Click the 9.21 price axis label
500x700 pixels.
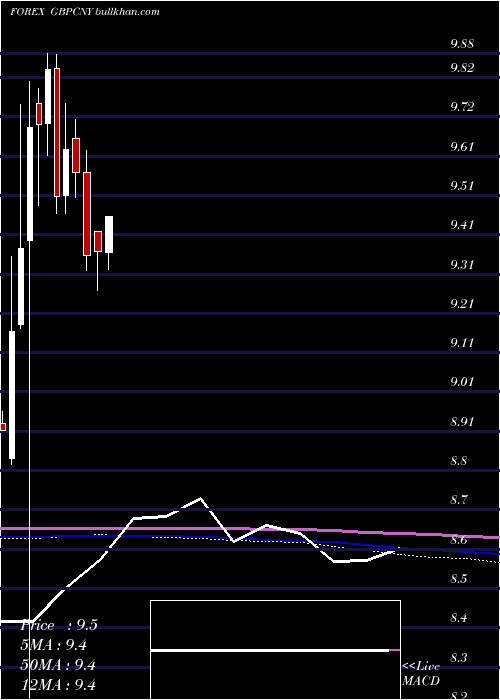pos(462,304)
